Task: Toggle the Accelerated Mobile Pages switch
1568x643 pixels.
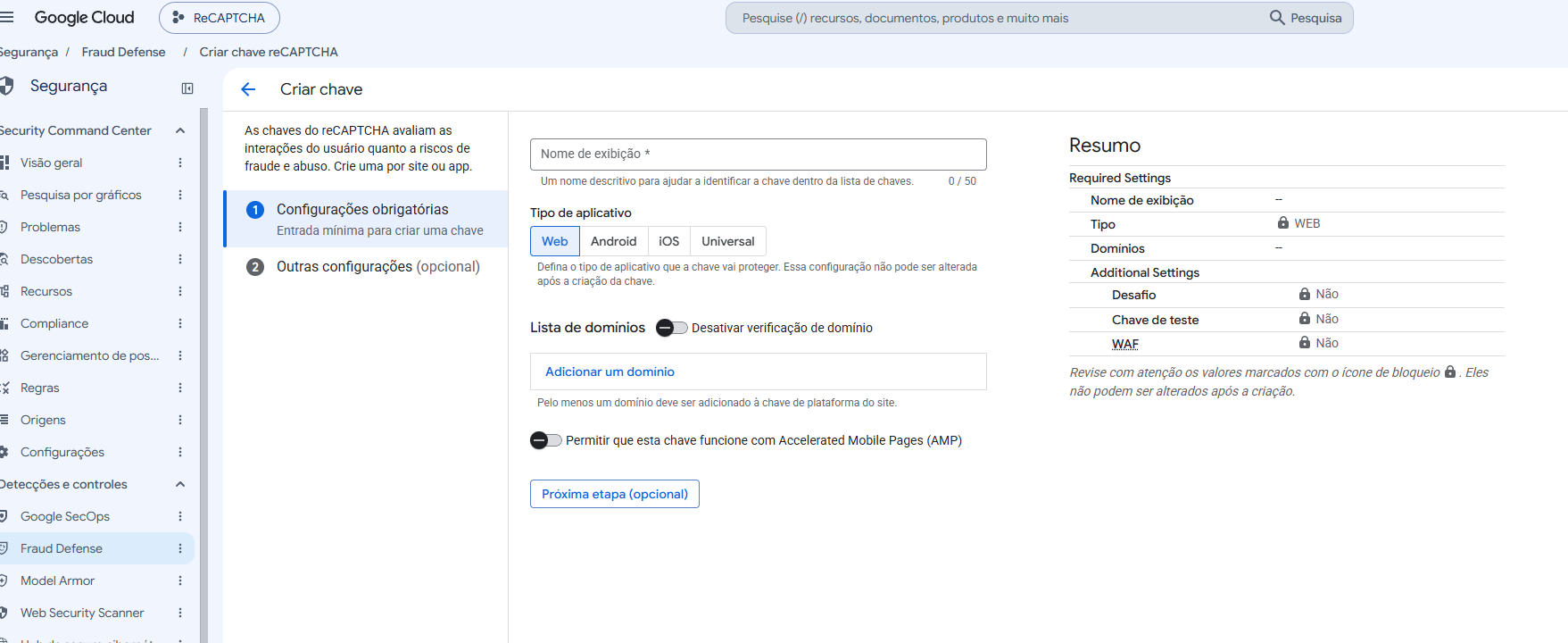Action: (x=546, y=440)
